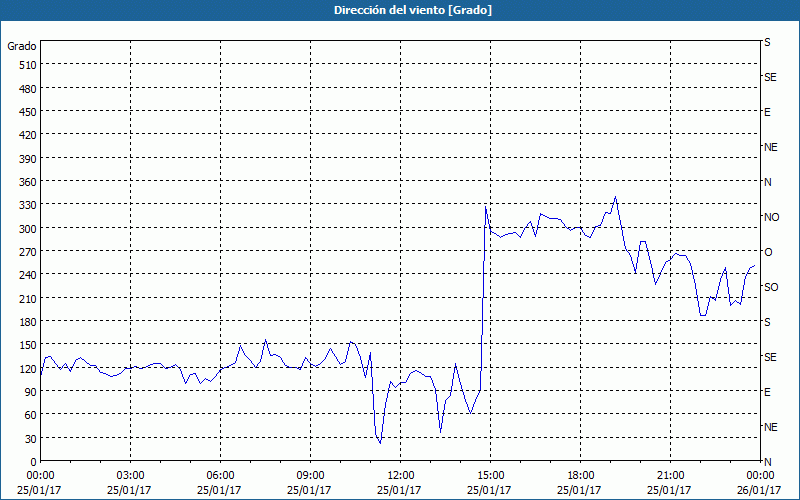Image resolution: width=800 pixels, height=500 pixels.
Task: Click the upper 'NE' compass label near 405
Action: (x=771, y=147)
